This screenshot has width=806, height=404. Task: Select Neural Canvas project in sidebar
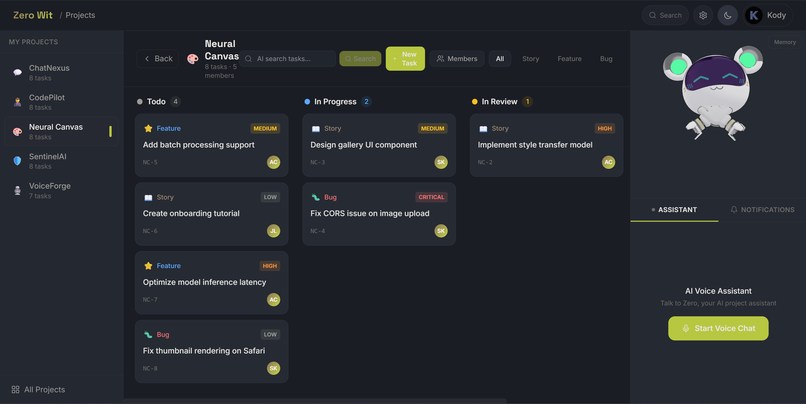(62, 132)
